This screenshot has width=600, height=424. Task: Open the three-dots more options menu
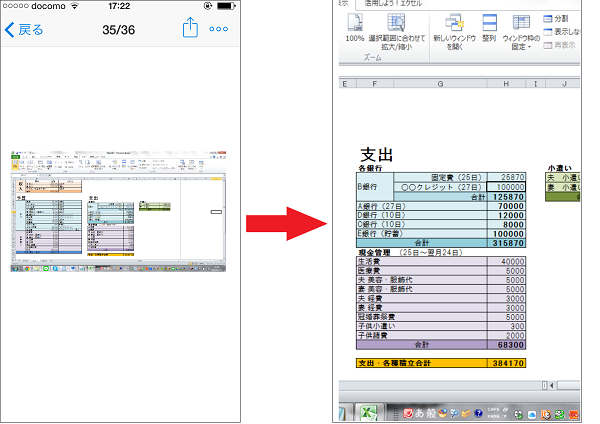pos(218,29)
